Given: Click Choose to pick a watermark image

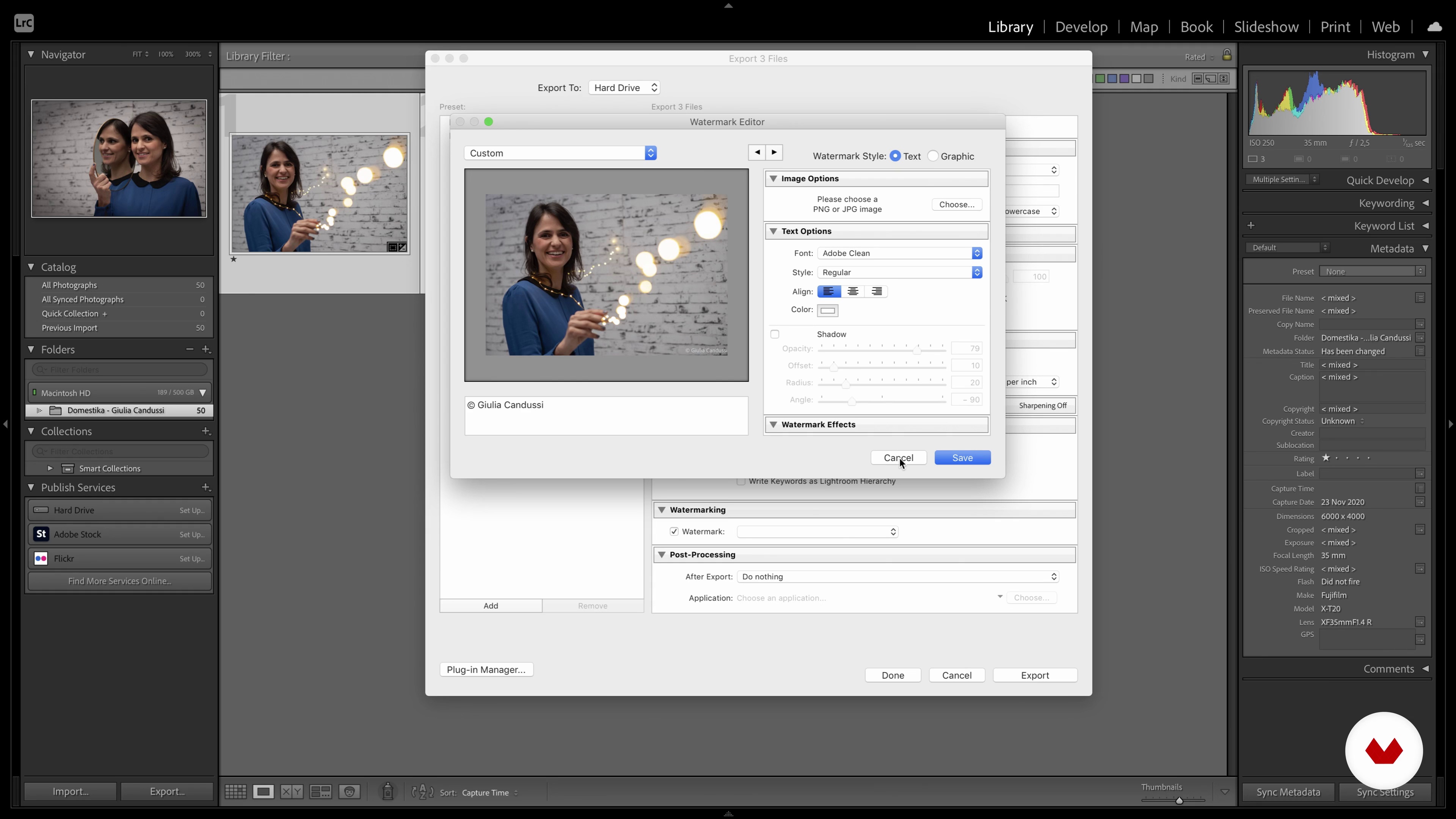Looking at the screenshot, I should pos(956,205).
